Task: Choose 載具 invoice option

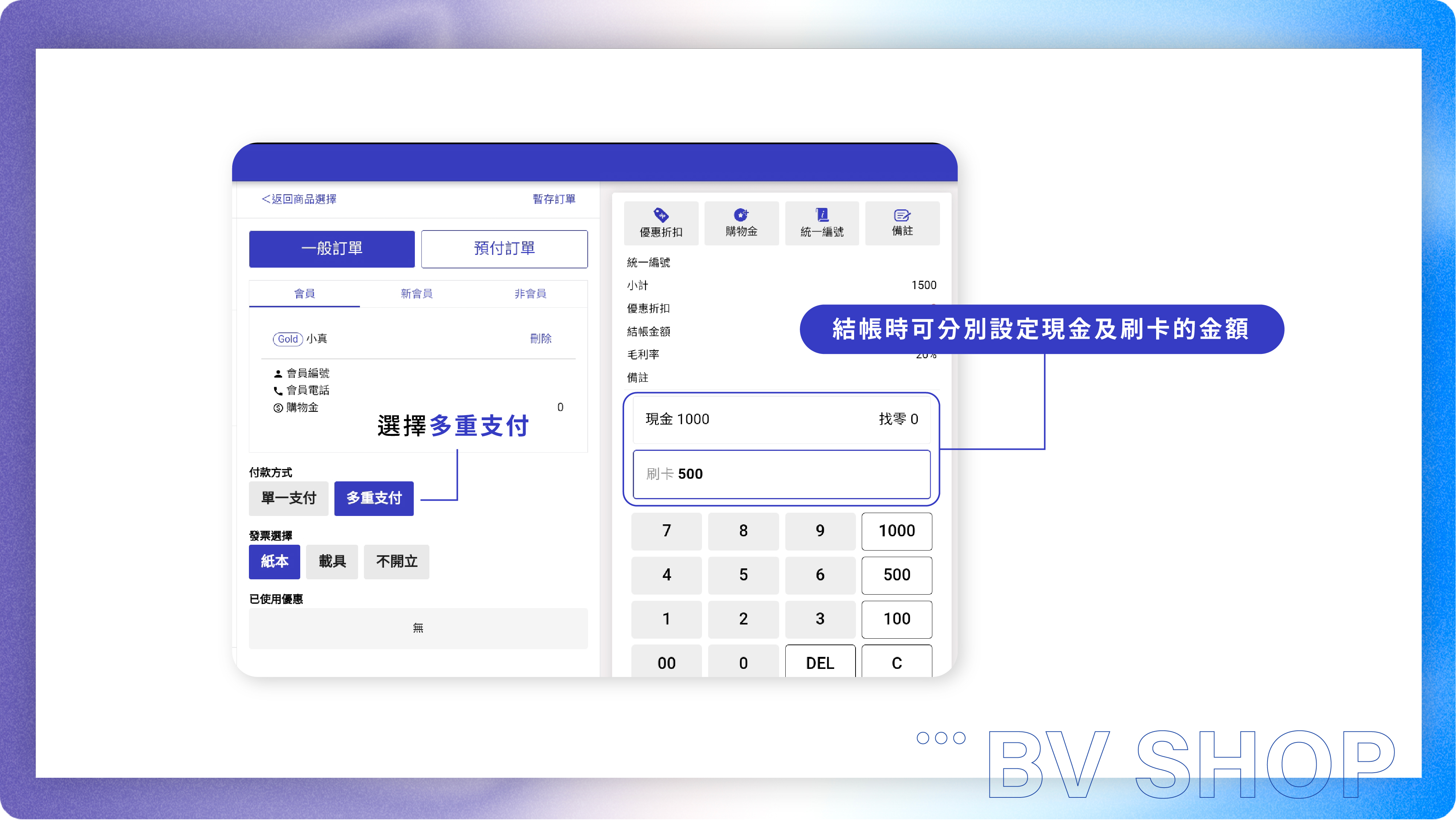Action: pyautogui.click(x=332, y=561)
